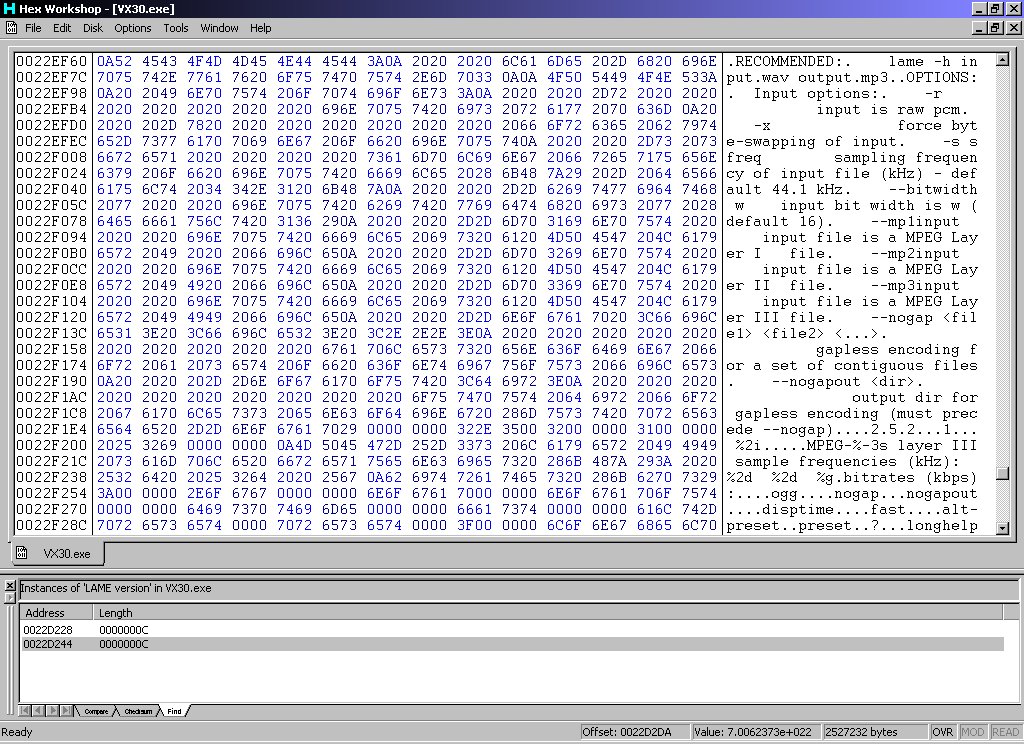The width and height of the screenshot is (1024, 744).
Task: Click the arrow button below the results pane X
Action: point(10,598)
